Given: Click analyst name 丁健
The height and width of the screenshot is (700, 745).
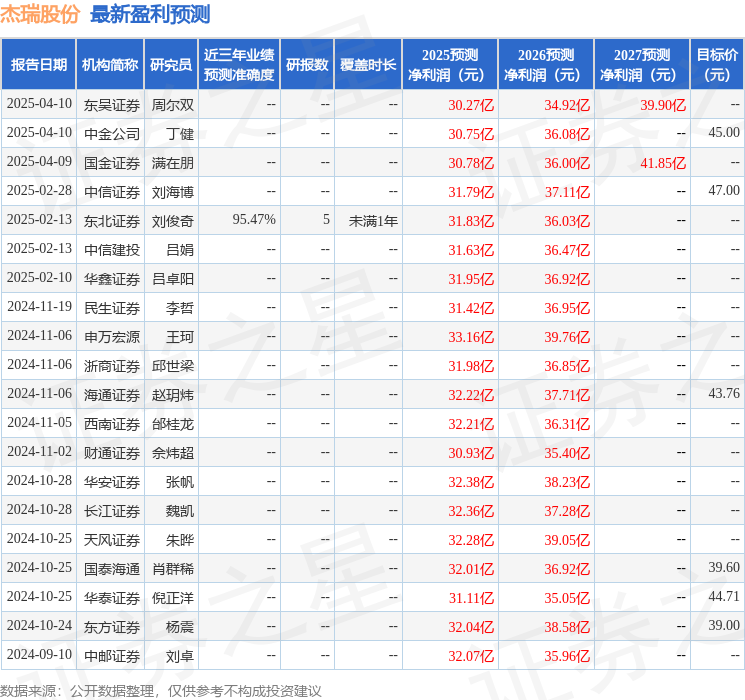Looking at the screenshot, I should pos(180,134).
